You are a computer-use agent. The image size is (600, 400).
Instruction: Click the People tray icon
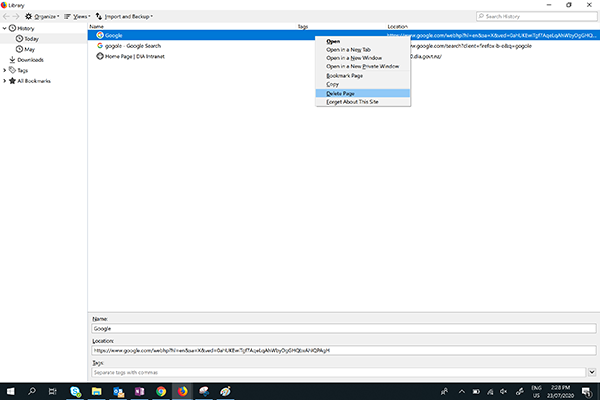coord(444,392)
